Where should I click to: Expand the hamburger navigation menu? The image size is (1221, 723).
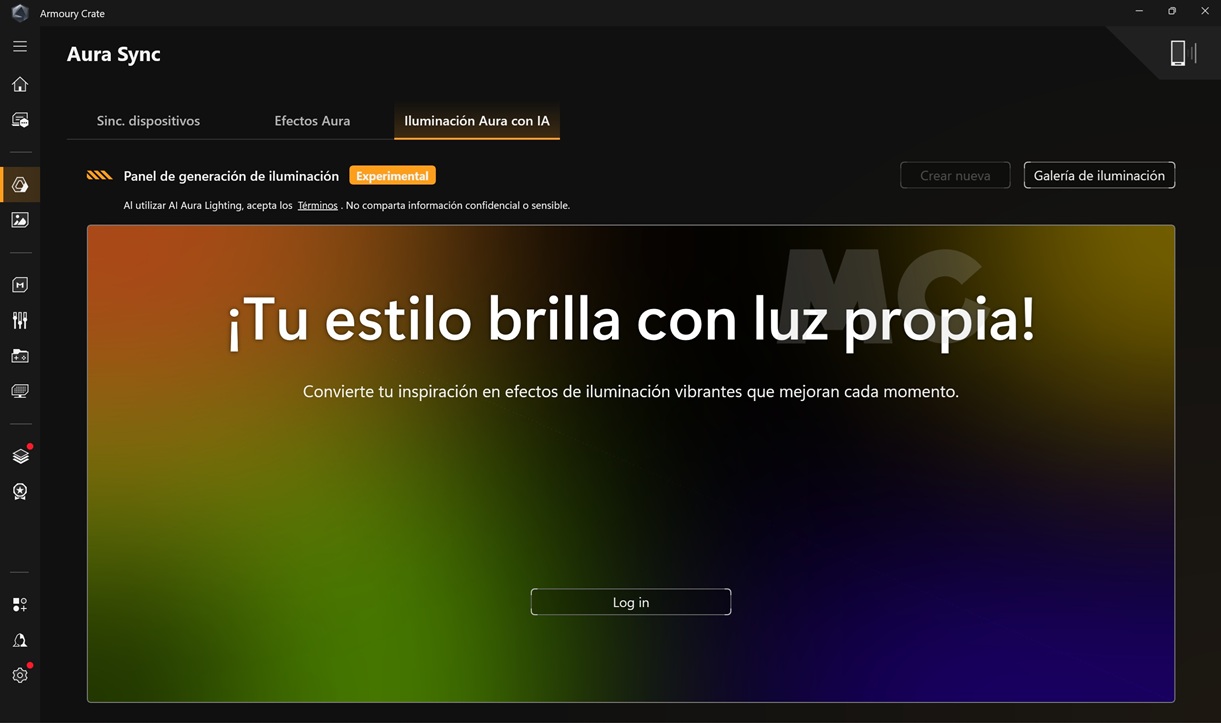[x=20, y=46]
